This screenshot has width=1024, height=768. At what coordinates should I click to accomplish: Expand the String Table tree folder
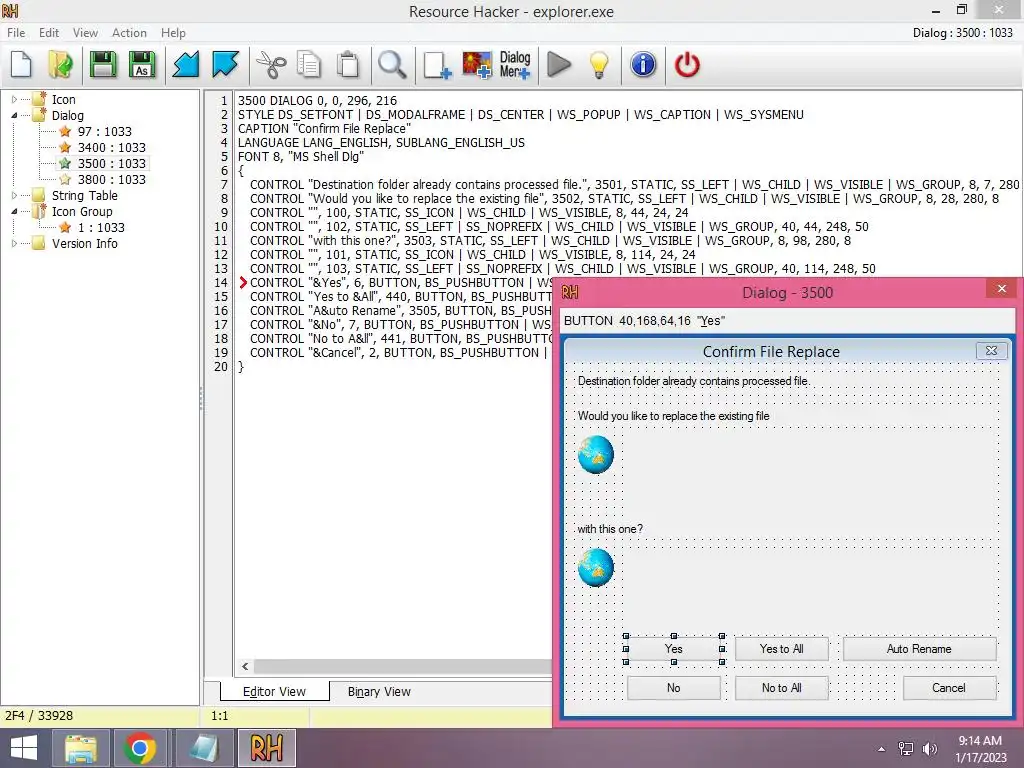click(14, 195)
